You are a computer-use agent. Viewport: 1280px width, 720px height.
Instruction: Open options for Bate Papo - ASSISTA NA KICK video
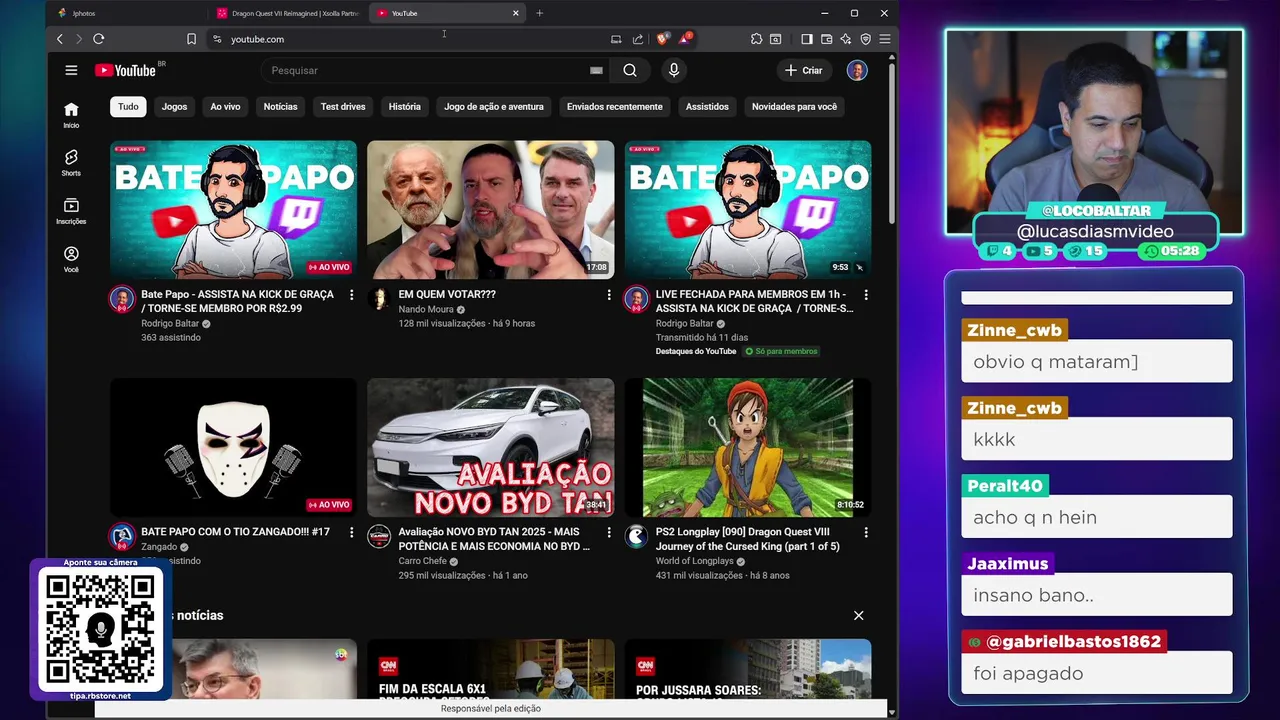pos(351,295)
